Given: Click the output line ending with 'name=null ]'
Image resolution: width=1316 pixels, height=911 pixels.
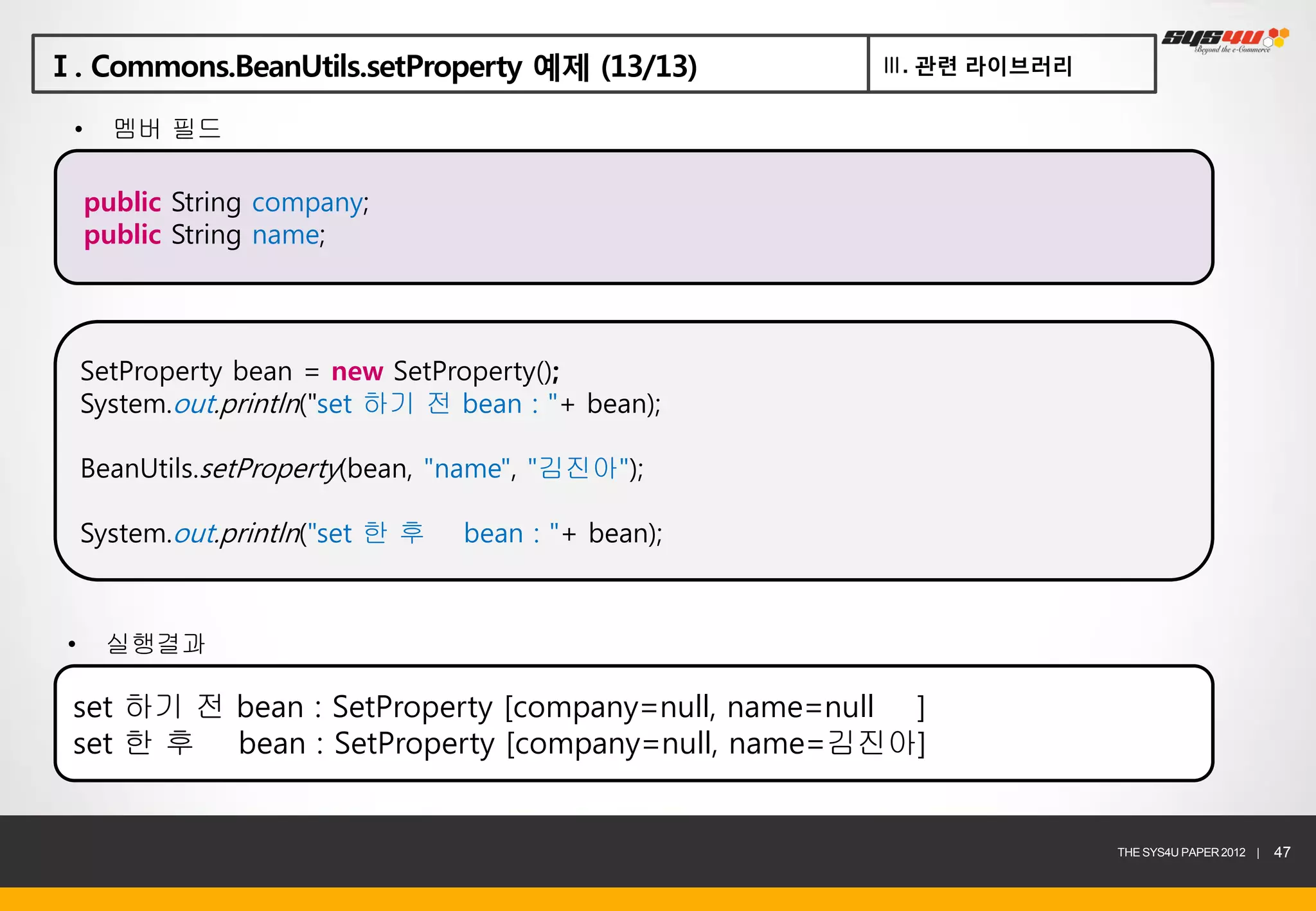Looking at the screenshot, I should (x=499, y=707).
